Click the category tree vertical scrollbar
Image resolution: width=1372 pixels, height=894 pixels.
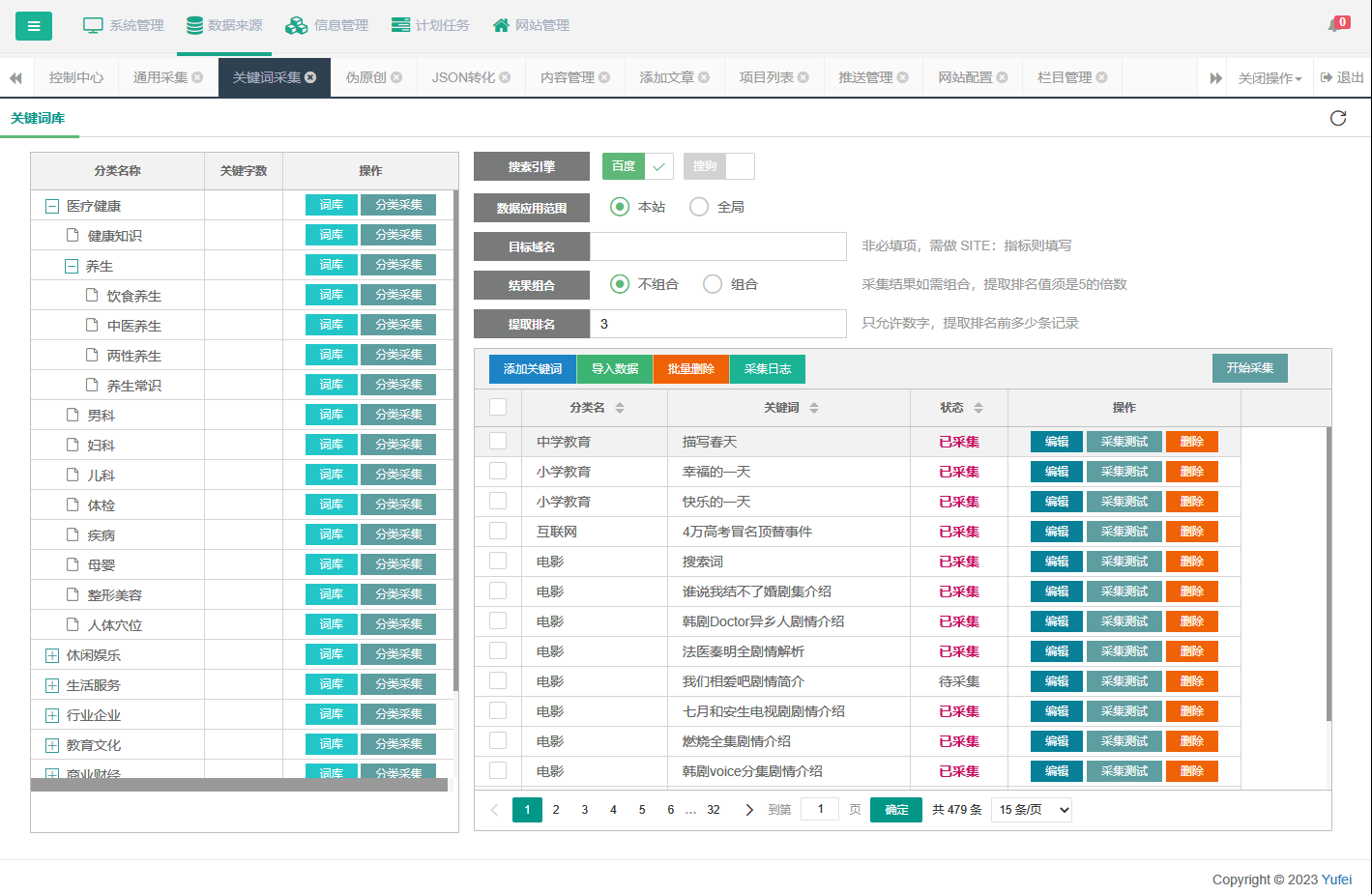click(x=455, y=441)
